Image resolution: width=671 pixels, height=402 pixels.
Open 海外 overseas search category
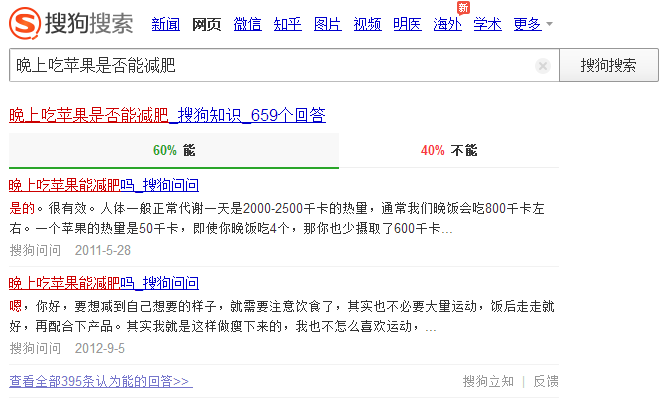(x=447, y=24)
